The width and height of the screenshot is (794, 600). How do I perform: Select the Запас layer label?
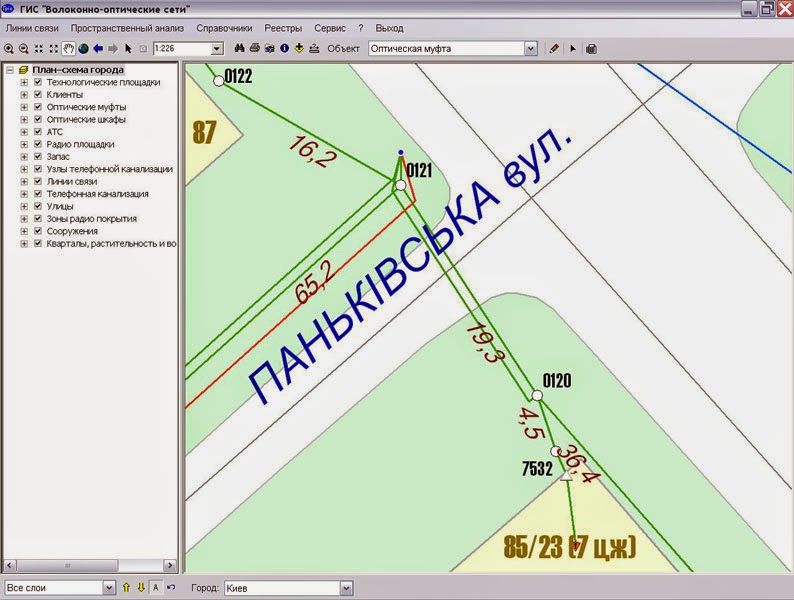(x=58, y=156)
